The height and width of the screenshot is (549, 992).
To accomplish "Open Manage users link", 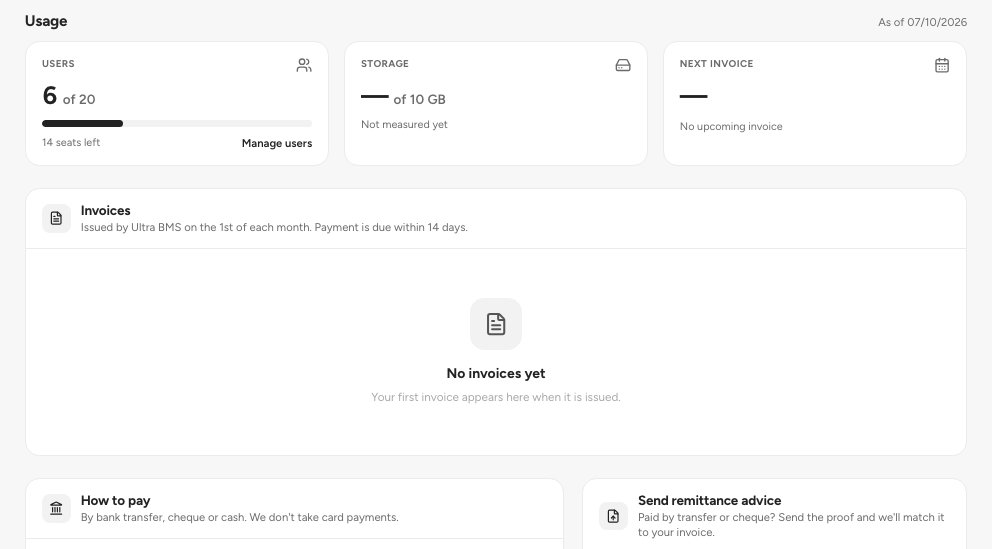I will click(x=276, y=144).
